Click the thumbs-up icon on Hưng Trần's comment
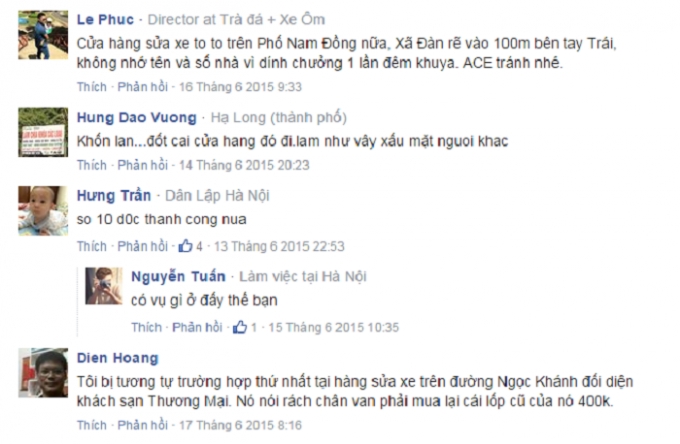 click(185, 246)
